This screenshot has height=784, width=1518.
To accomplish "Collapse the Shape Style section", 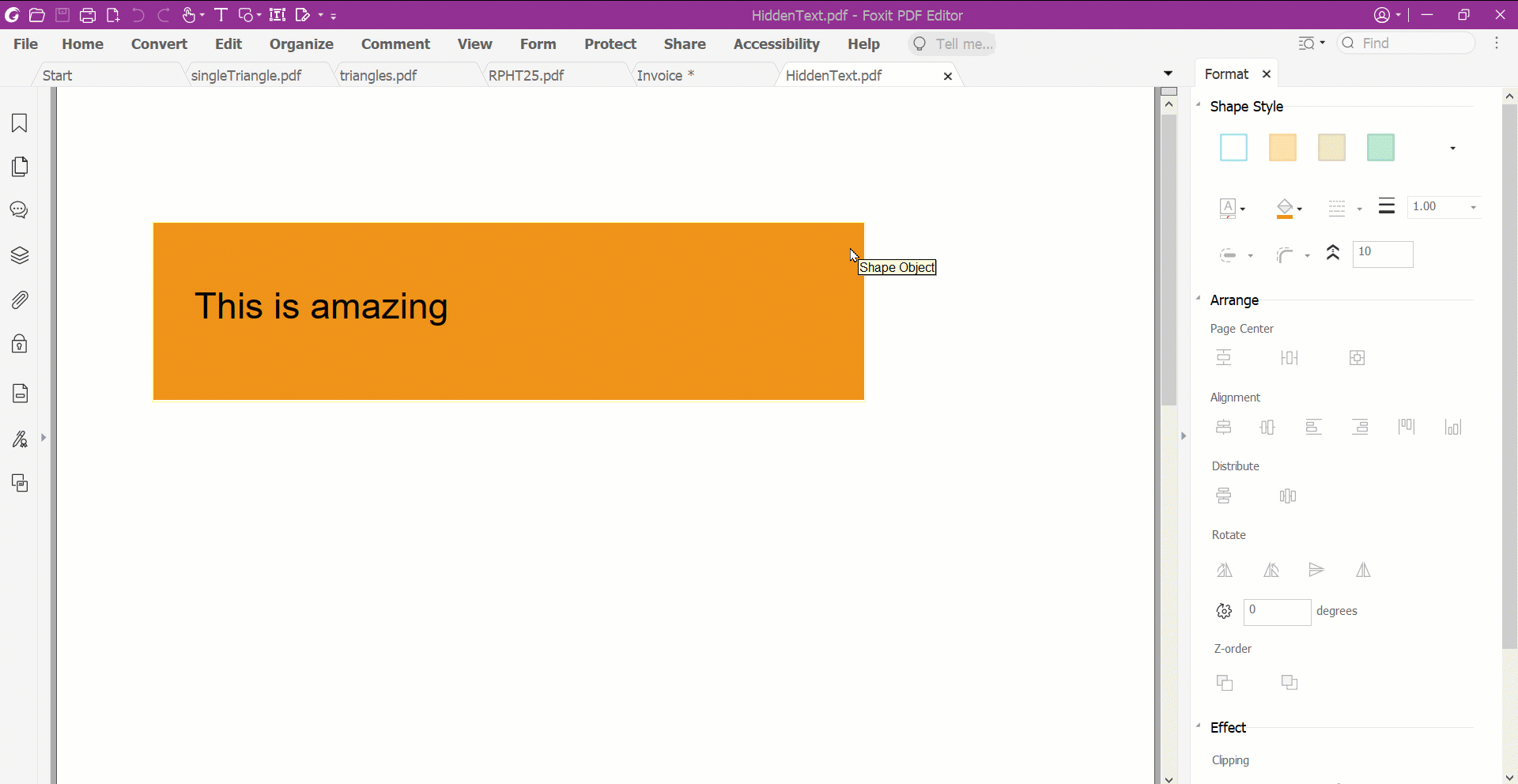I will click(x=1199, y=105).
